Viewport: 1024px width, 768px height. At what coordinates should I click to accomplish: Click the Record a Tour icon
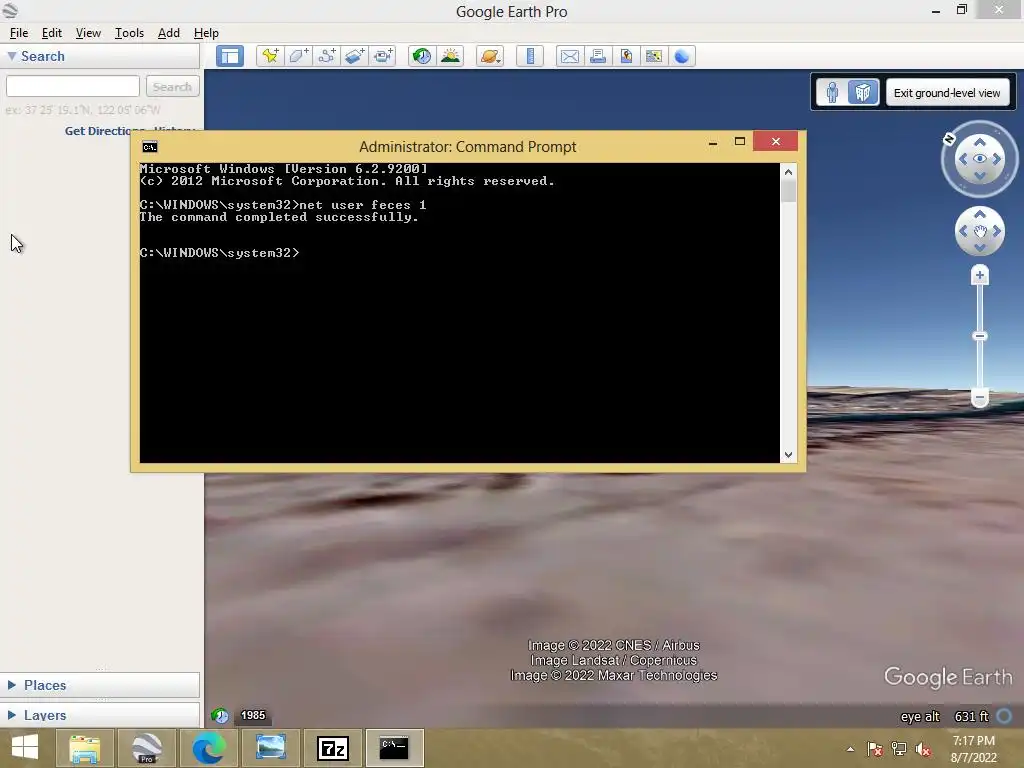coord(383,56)
